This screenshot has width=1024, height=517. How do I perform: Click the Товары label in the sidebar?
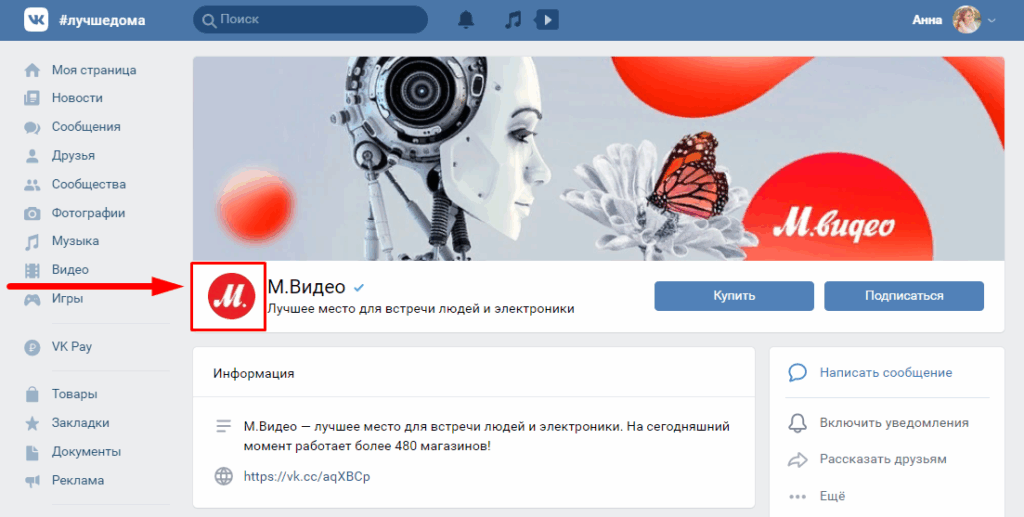click(74, 394)
